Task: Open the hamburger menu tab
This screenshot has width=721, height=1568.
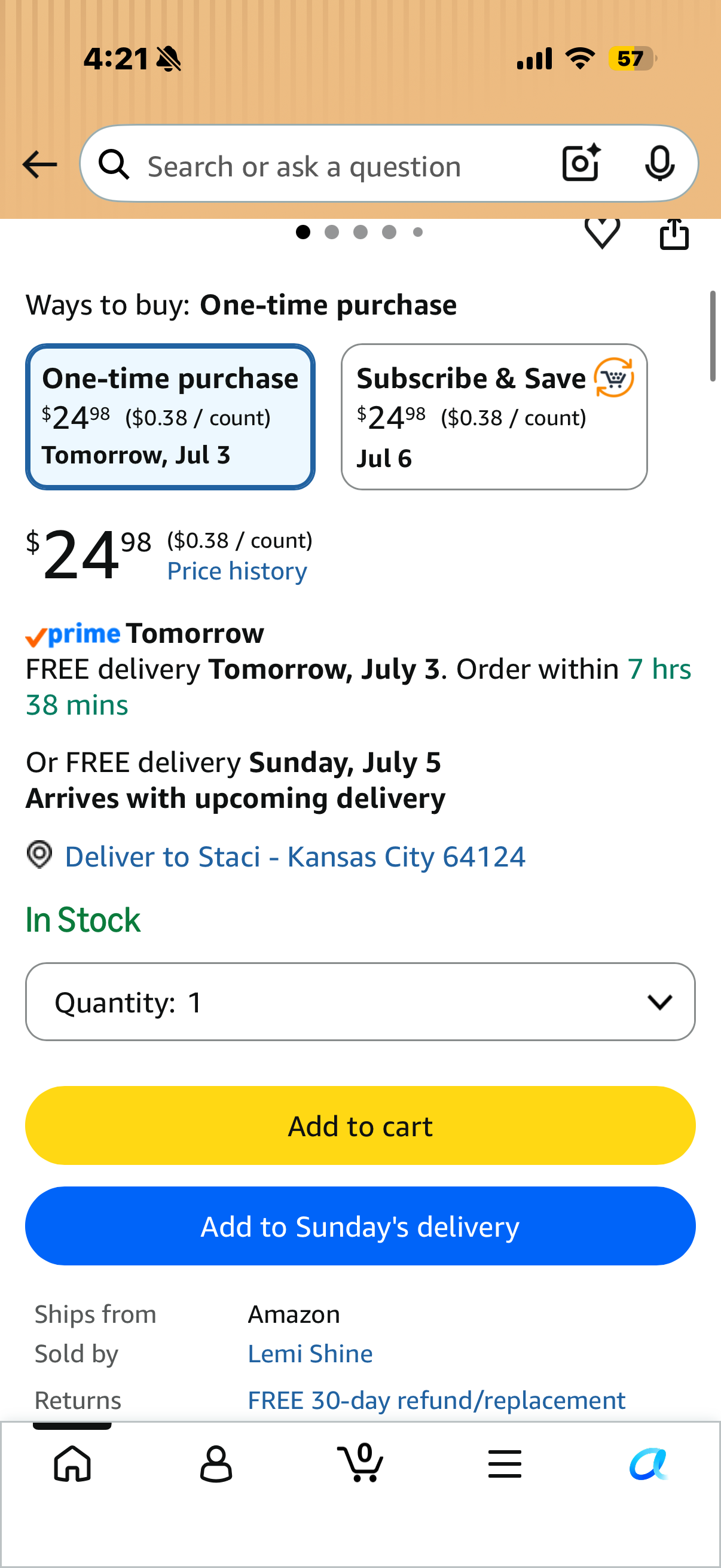Action: (x=505, y=1463)
